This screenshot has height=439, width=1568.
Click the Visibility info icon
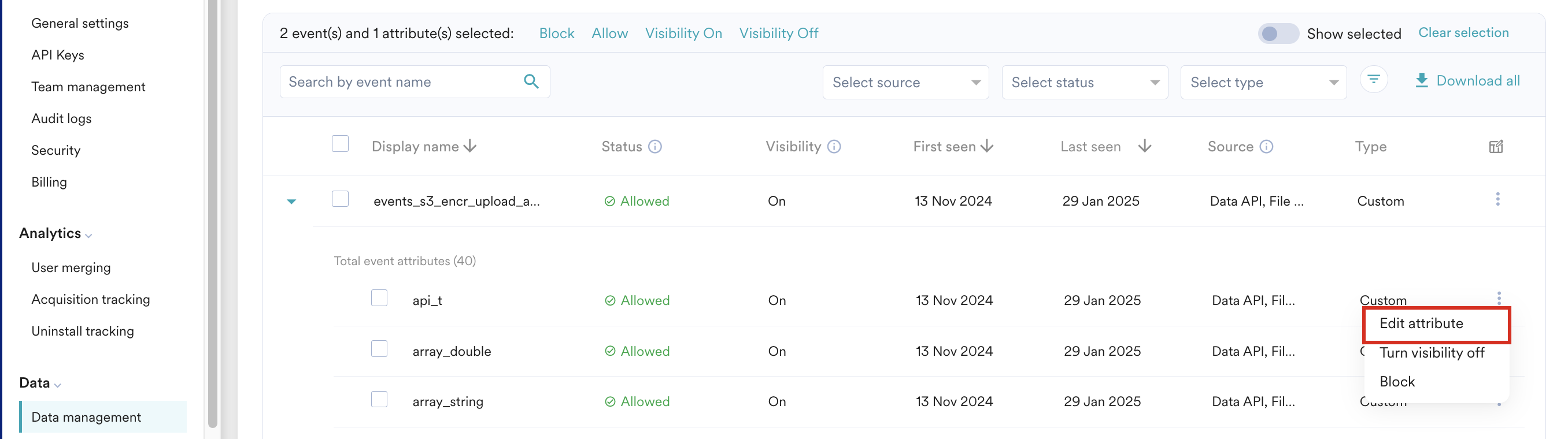point(834,147)
